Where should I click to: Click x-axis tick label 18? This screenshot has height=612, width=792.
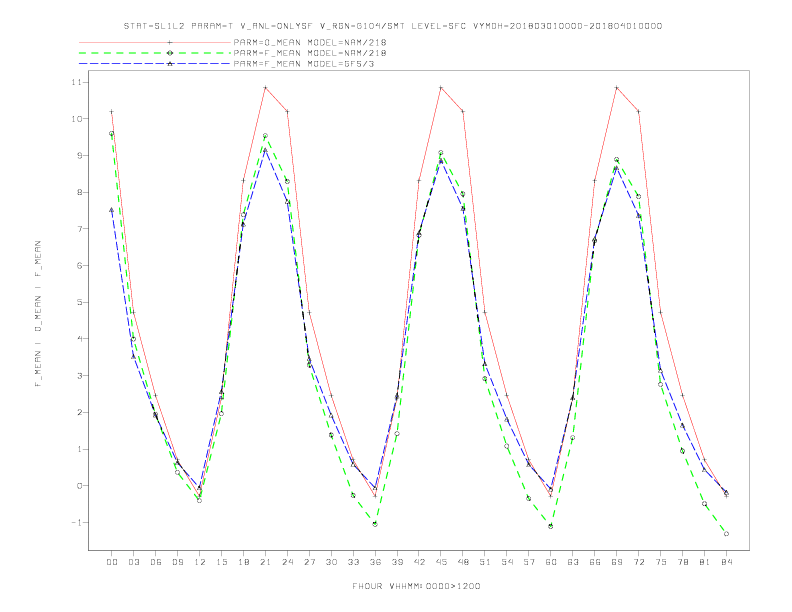[x=243, y=562]
